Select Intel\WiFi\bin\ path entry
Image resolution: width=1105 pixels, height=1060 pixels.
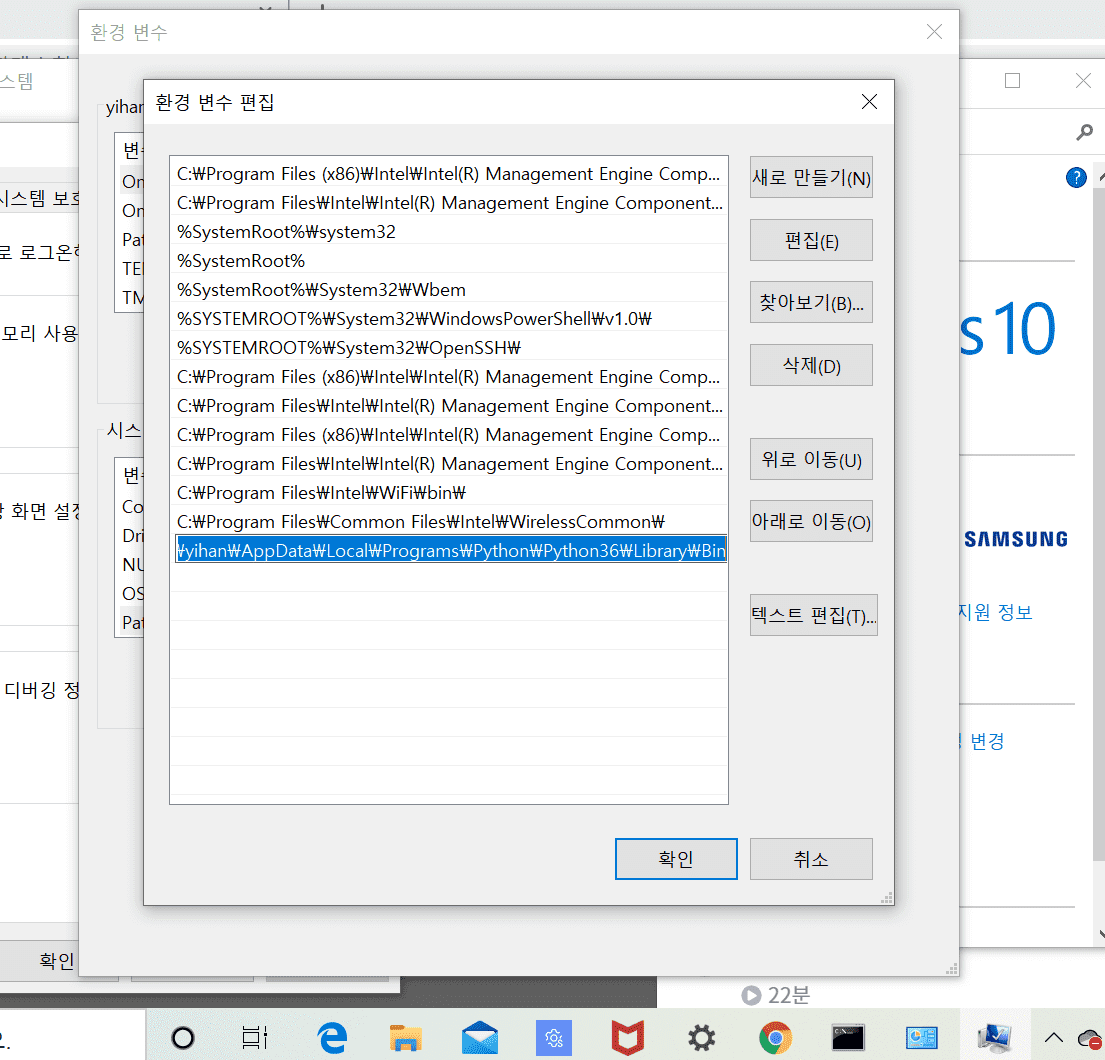pos(449,493)
